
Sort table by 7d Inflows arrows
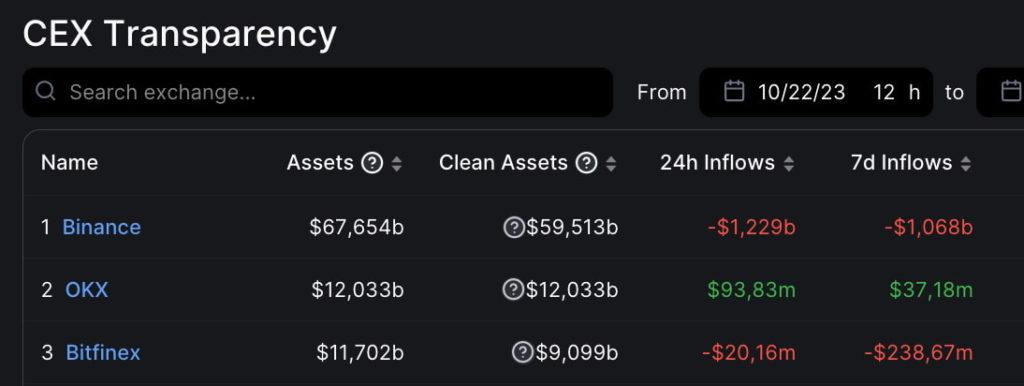966,164
